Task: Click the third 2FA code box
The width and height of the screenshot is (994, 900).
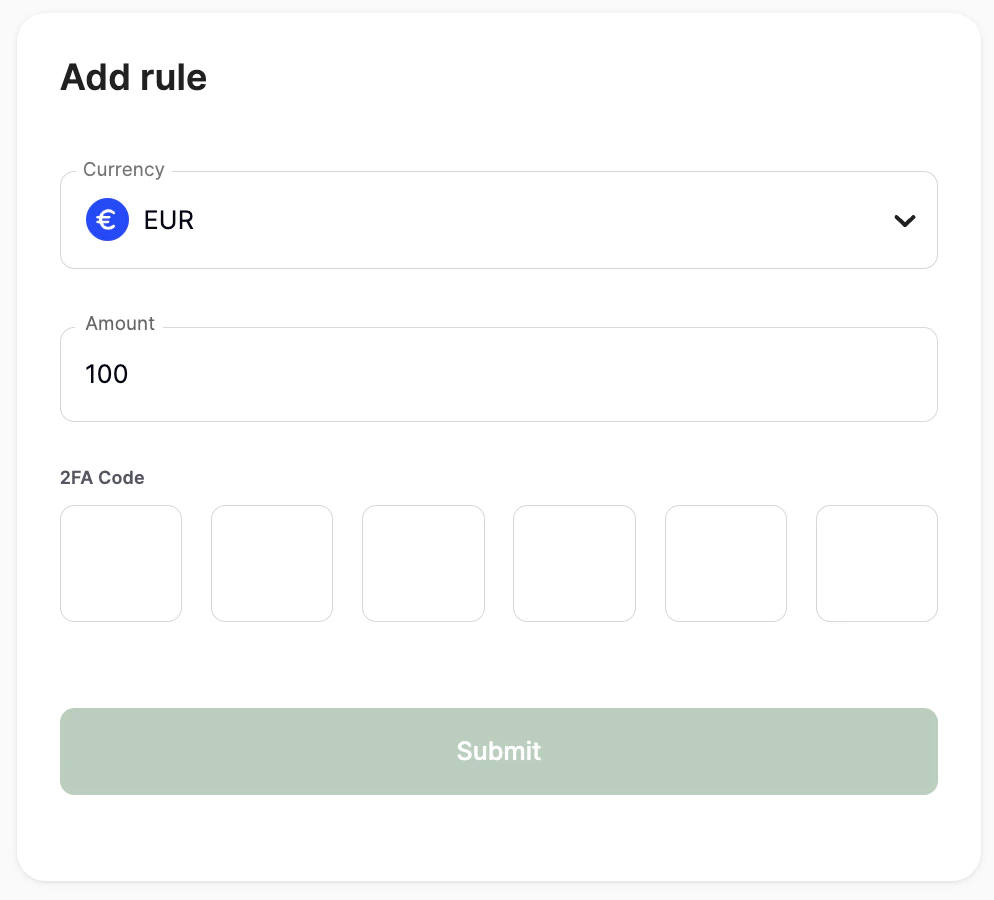Action: pos(423,563)
